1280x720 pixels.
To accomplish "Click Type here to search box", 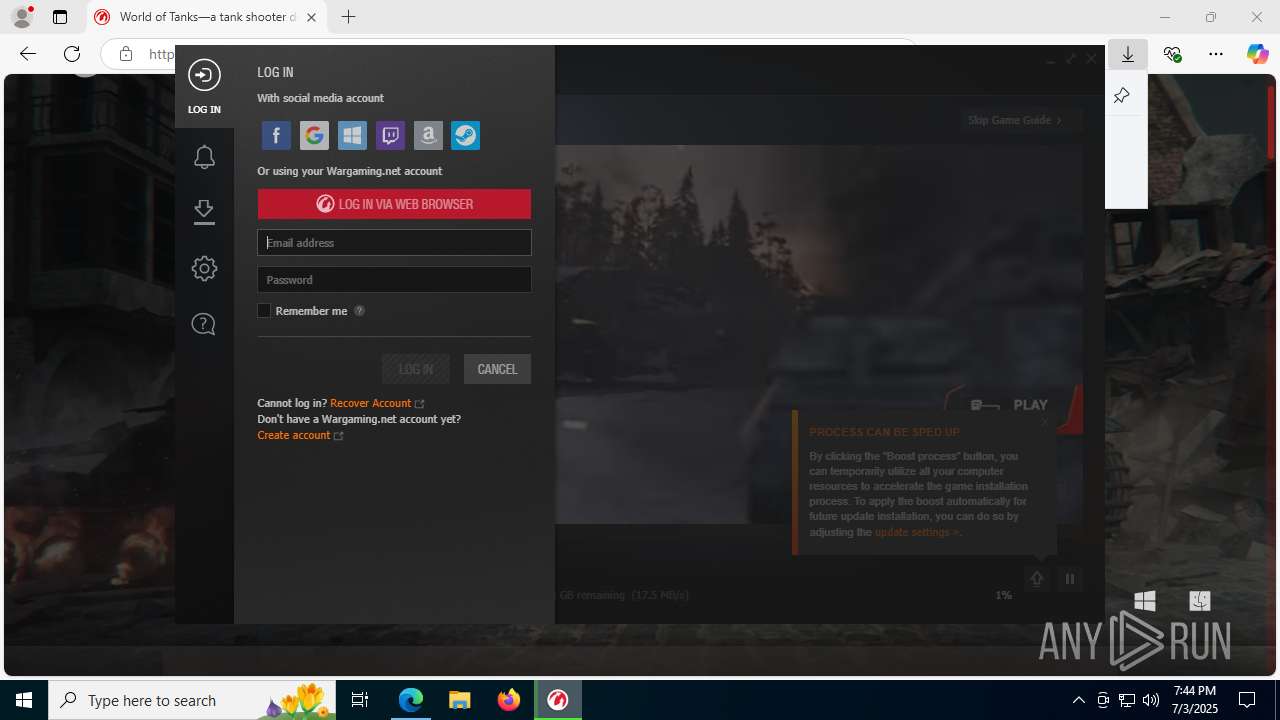I will click(193, 700).
